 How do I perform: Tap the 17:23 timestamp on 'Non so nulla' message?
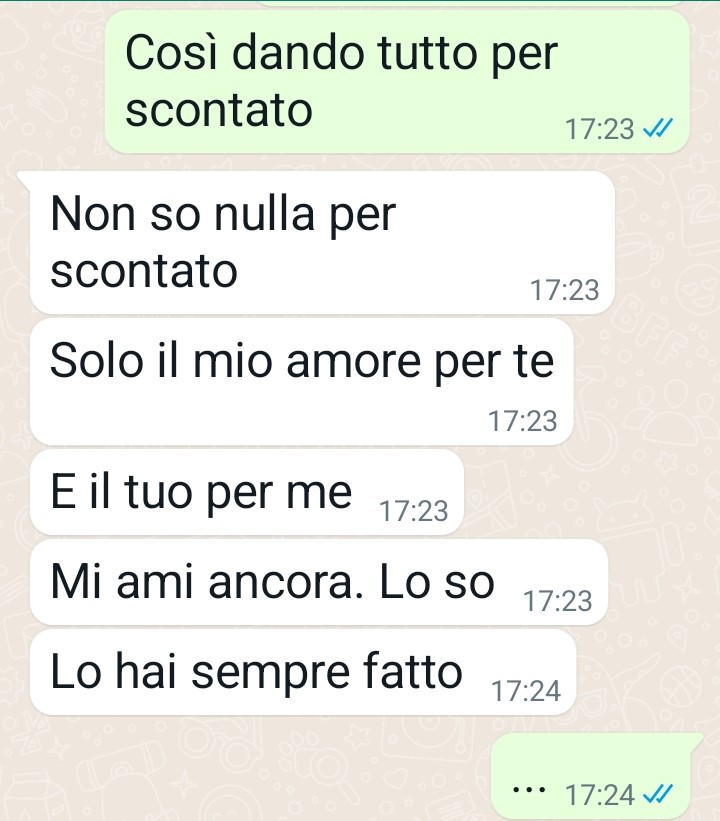[564, 290]
